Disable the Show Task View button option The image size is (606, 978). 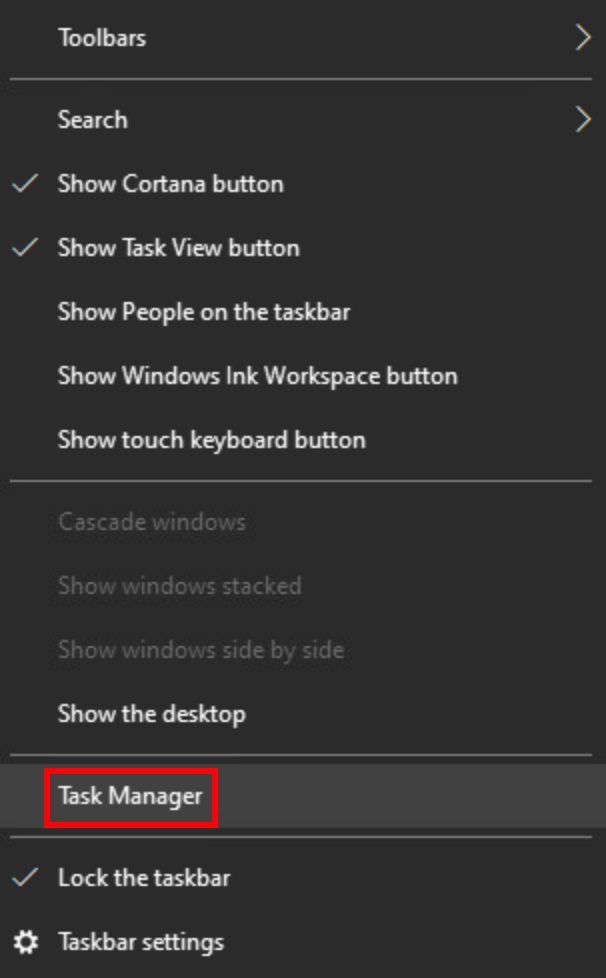coord(178,248)
